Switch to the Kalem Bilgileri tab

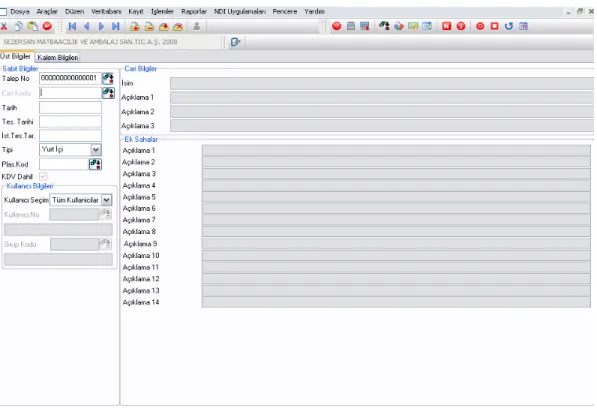pyautogui.click(x=57, y=57)
